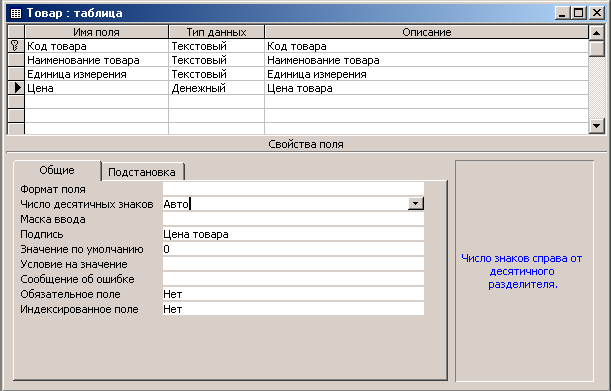The width and height of the screenshot is (611, 391).
Task: Click the Денежный data type cell
Action: (x=217, y=88)
